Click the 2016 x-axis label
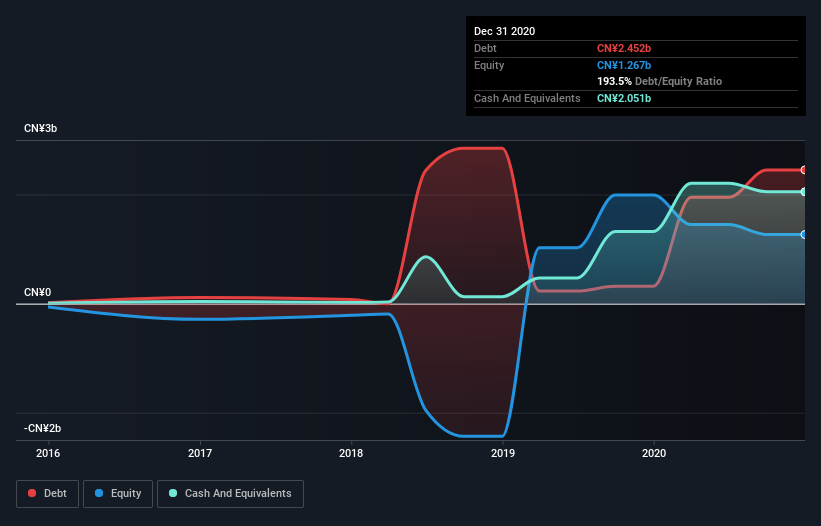The width and height of the screenshot is (821, 526). click(x=48, y=453)
